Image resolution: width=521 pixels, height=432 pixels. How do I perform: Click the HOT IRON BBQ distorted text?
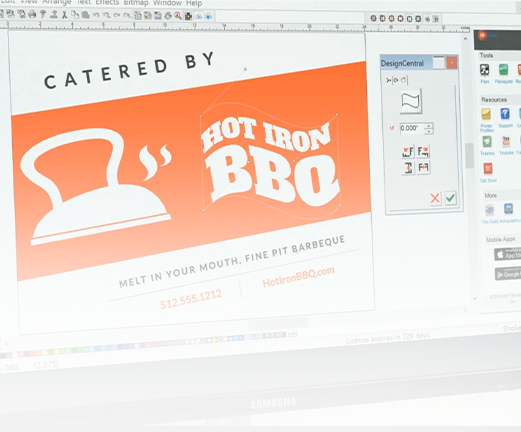tap(270, 163)
